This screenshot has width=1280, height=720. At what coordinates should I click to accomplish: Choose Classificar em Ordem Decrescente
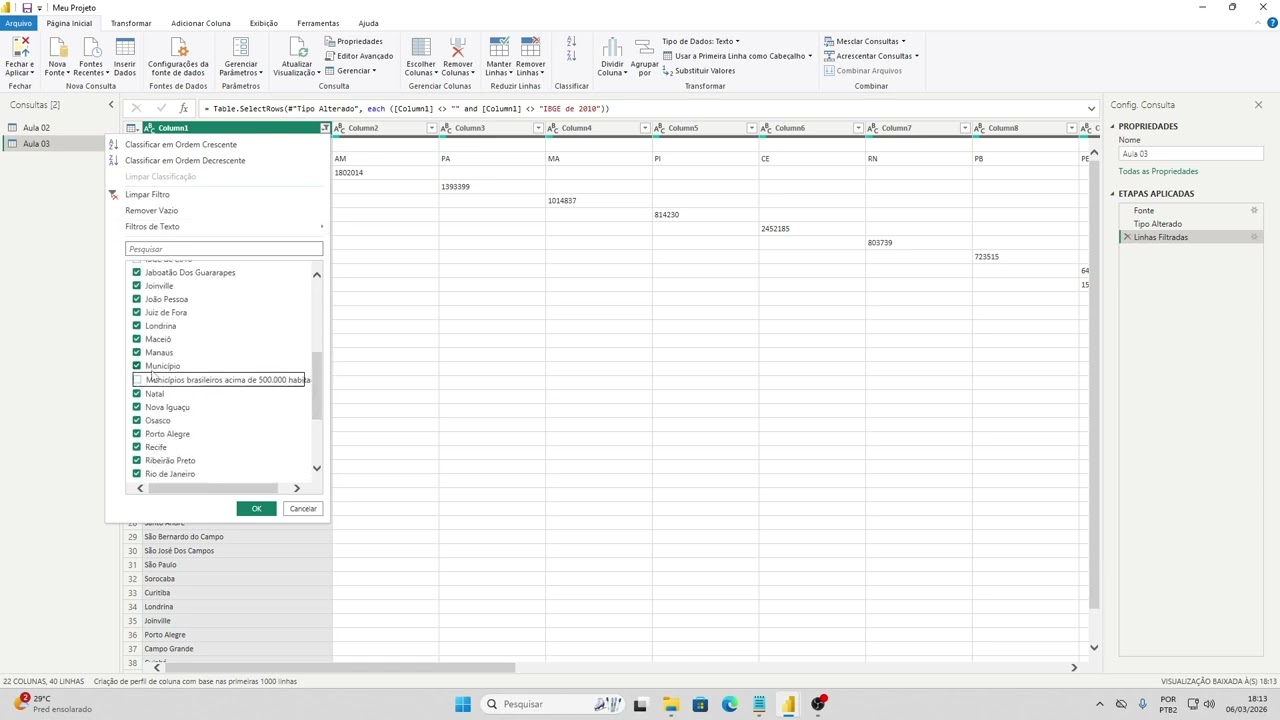[185, 160]
